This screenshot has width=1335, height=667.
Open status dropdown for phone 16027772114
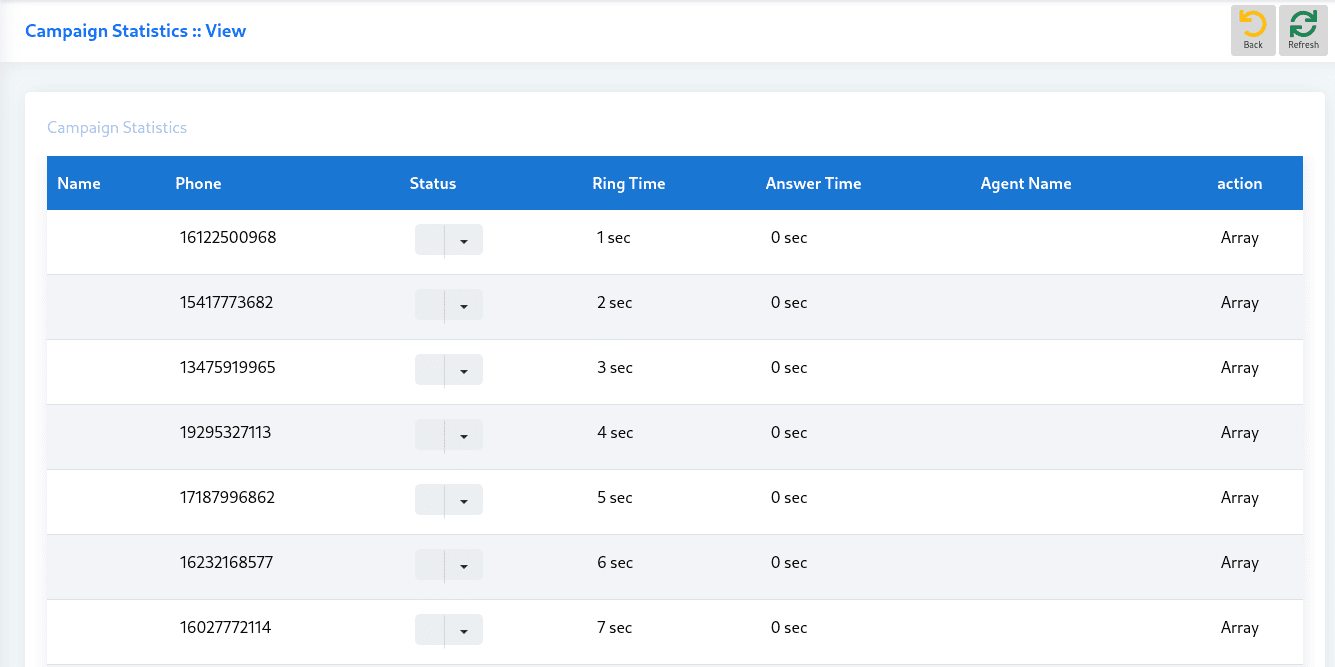(x=463, y=630)
